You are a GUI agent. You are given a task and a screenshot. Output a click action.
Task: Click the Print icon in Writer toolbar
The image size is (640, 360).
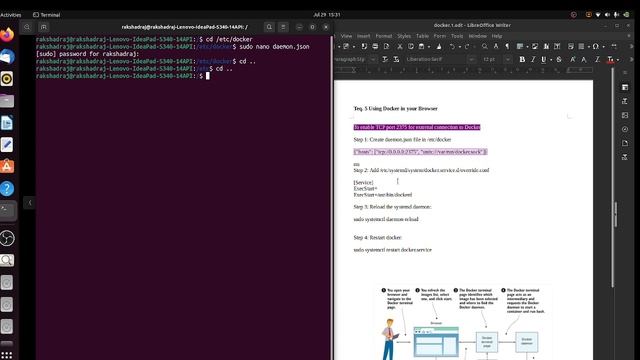coord(375,47)
